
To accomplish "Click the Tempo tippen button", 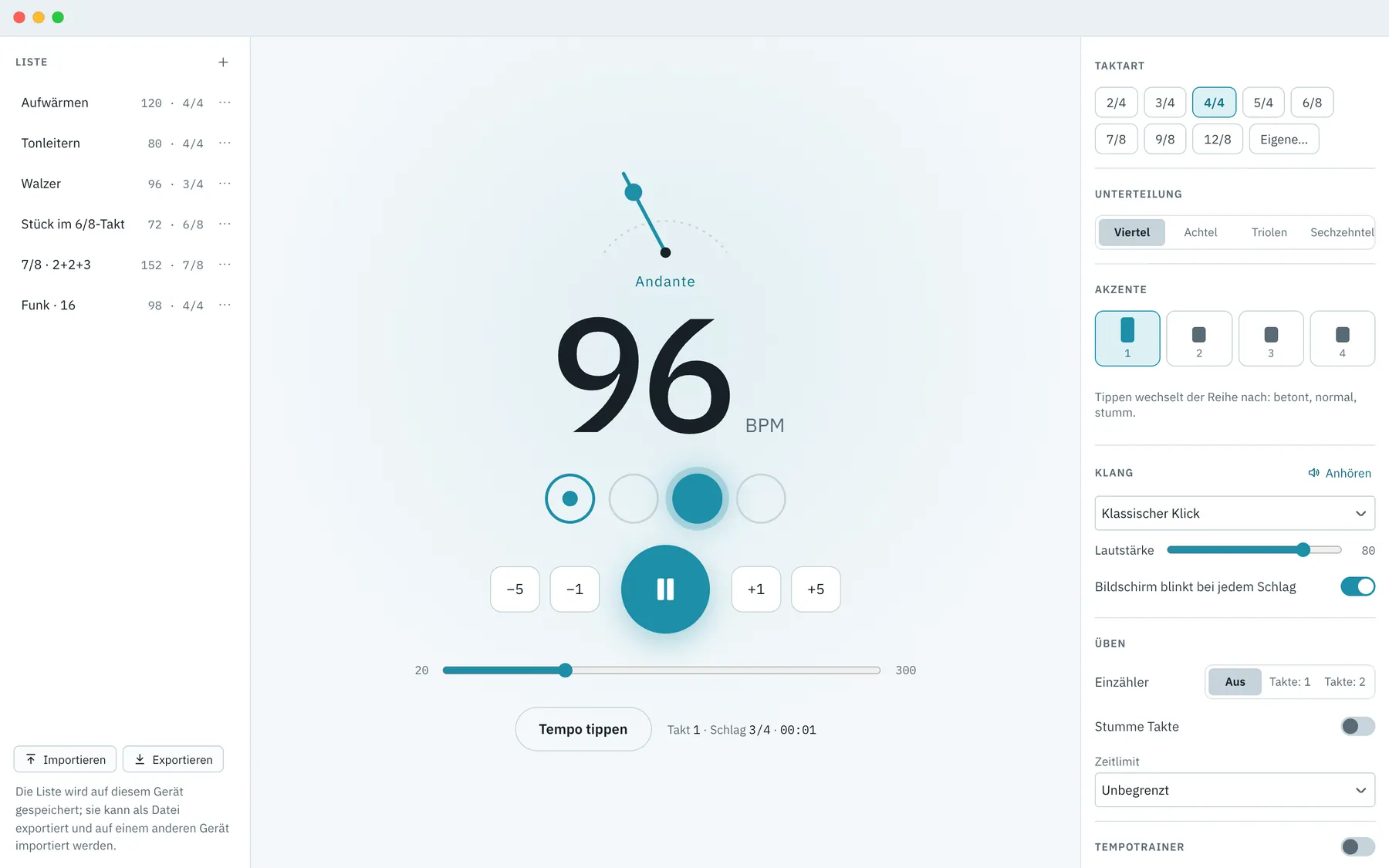I will (x=583, y=729).
